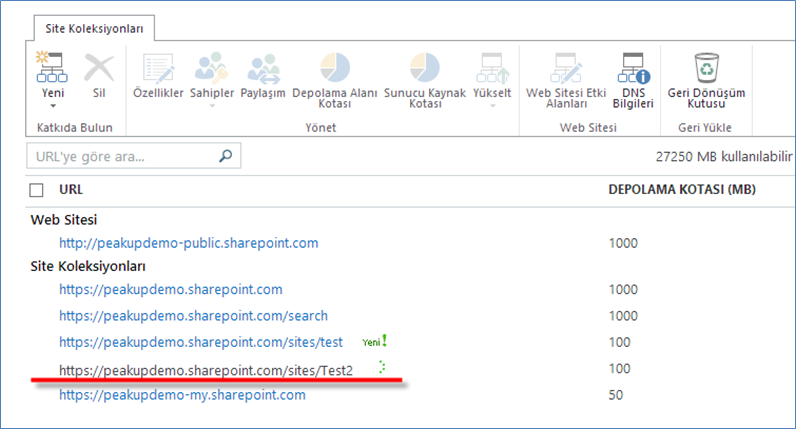
Task: Open Sunucu Kaynak Kotası pie icon
Action: point(424,68)
